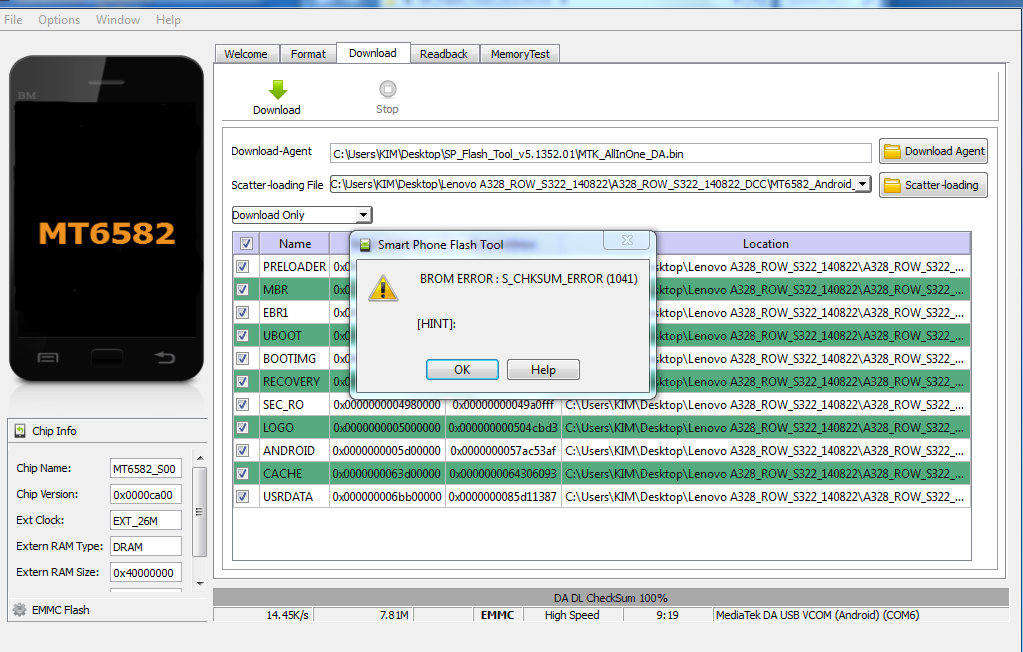The height and width of the screenshot is (652, 1023).
Task: Click the Smart Phone Flash Tool title icon
Action: point(365,244)
